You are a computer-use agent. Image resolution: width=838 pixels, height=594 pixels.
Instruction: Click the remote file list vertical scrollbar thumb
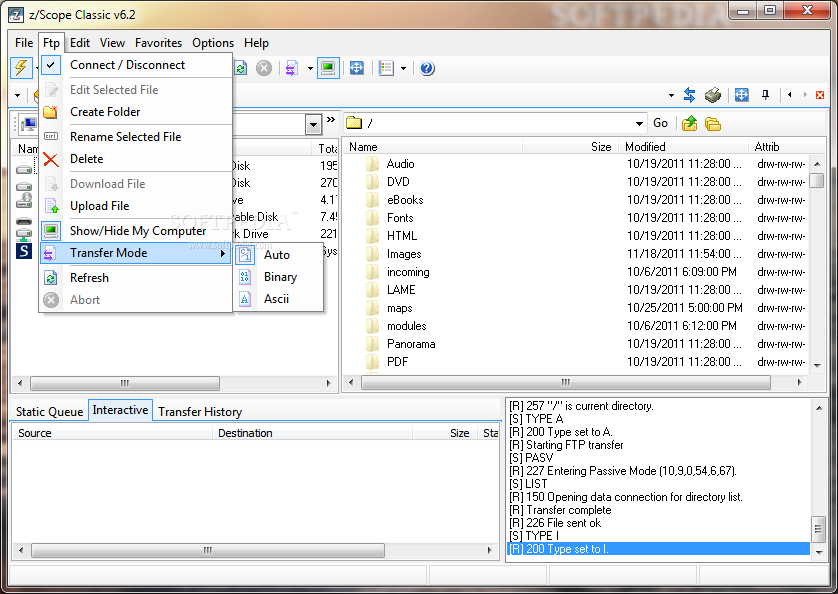point(817,181)
